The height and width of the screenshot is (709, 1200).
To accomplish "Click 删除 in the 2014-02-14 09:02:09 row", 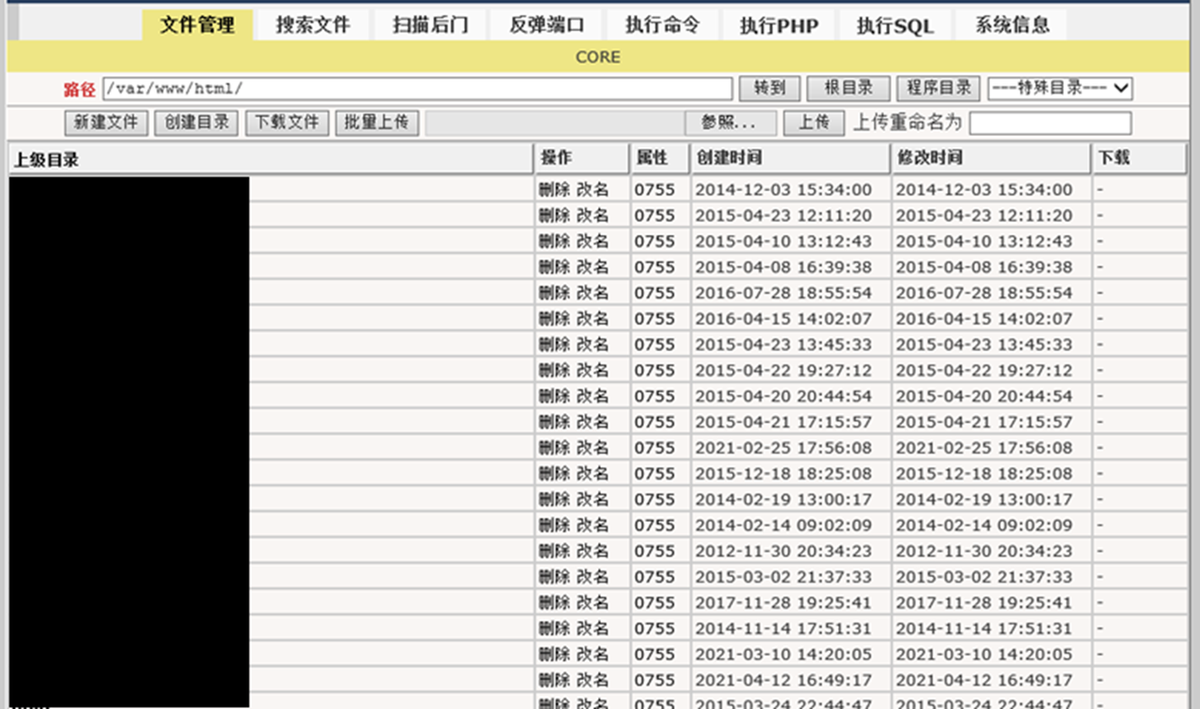I will (554, 525).
